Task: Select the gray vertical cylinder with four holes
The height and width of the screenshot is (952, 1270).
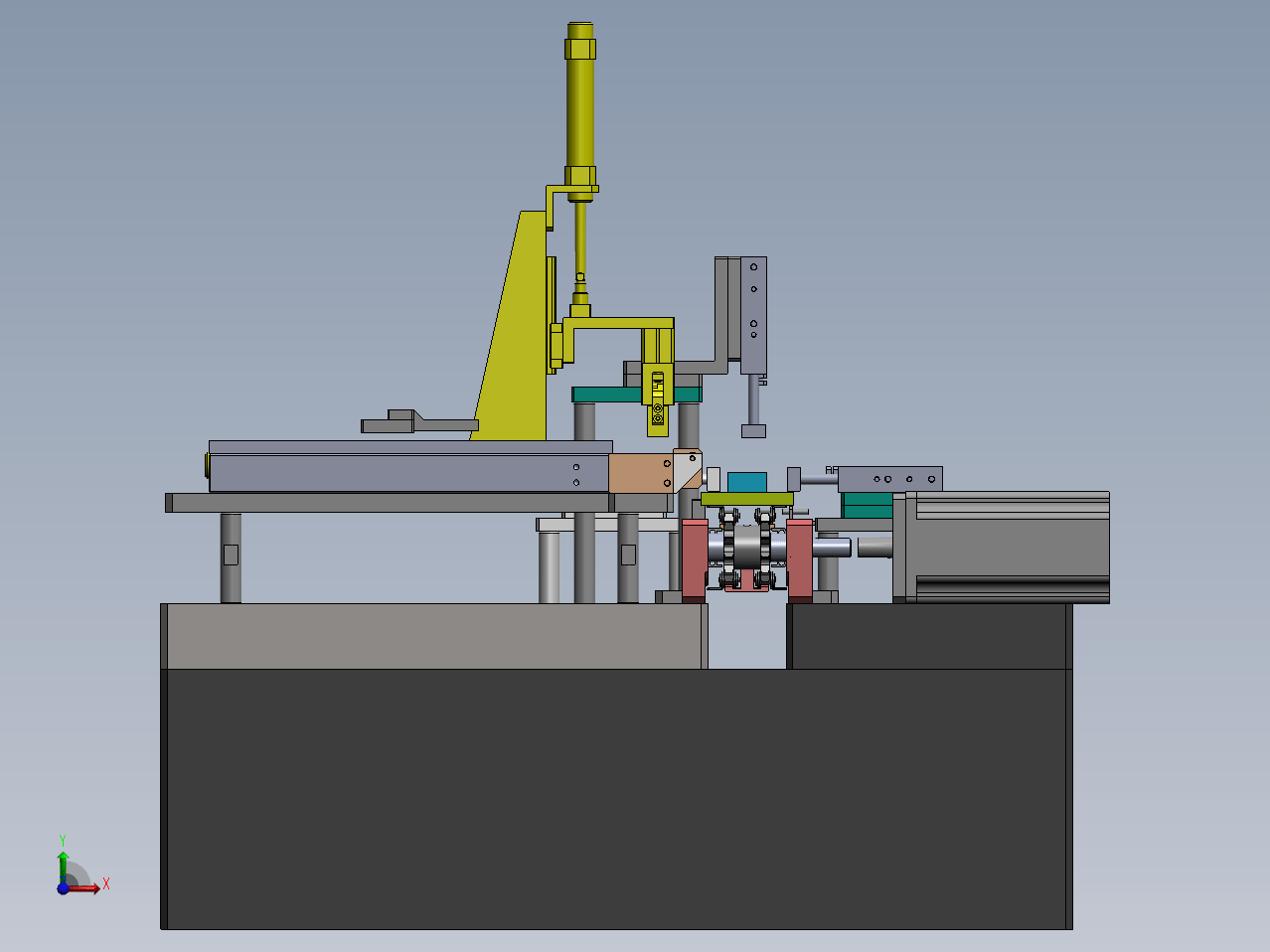Action: pos(754,315)
